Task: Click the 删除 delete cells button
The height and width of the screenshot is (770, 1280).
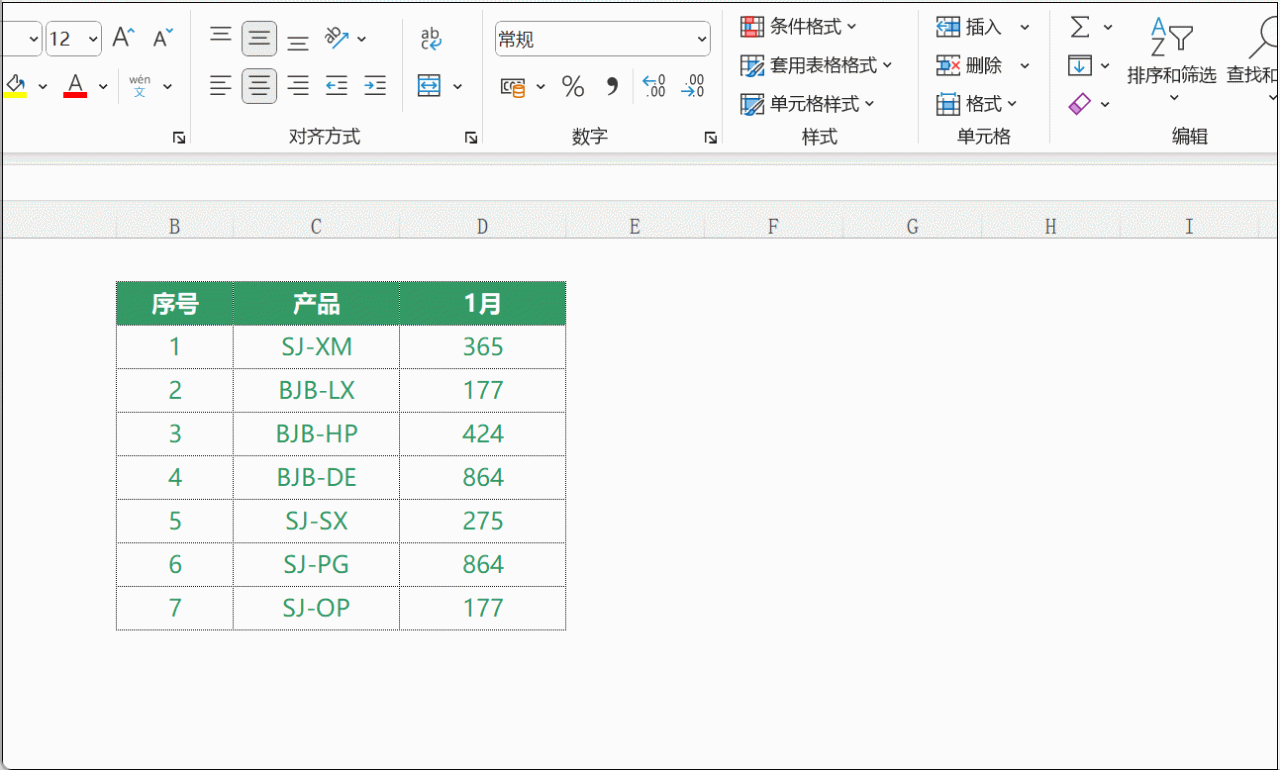Action: click(x=970, y=65)
